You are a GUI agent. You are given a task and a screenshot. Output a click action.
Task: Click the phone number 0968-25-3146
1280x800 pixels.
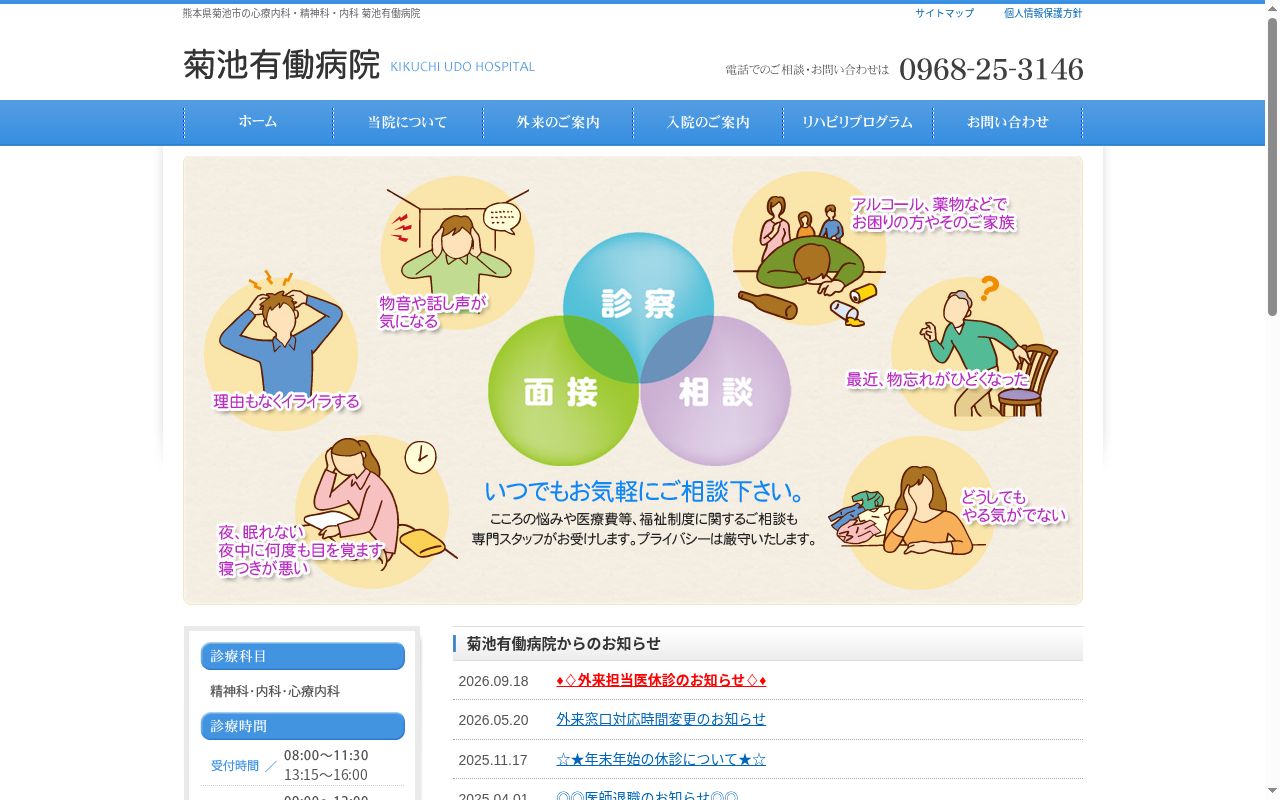(991, 69)
